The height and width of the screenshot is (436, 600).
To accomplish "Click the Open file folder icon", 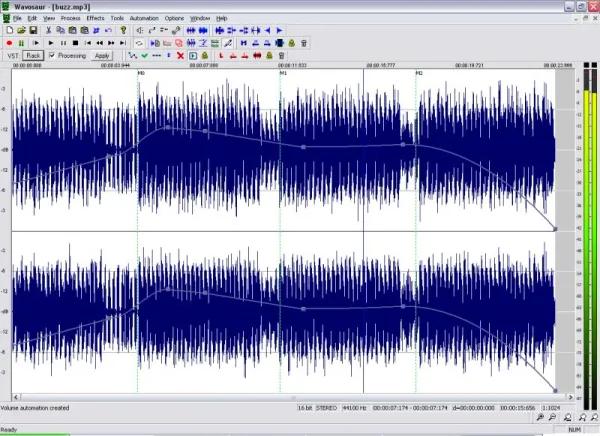I will (21, 31).
